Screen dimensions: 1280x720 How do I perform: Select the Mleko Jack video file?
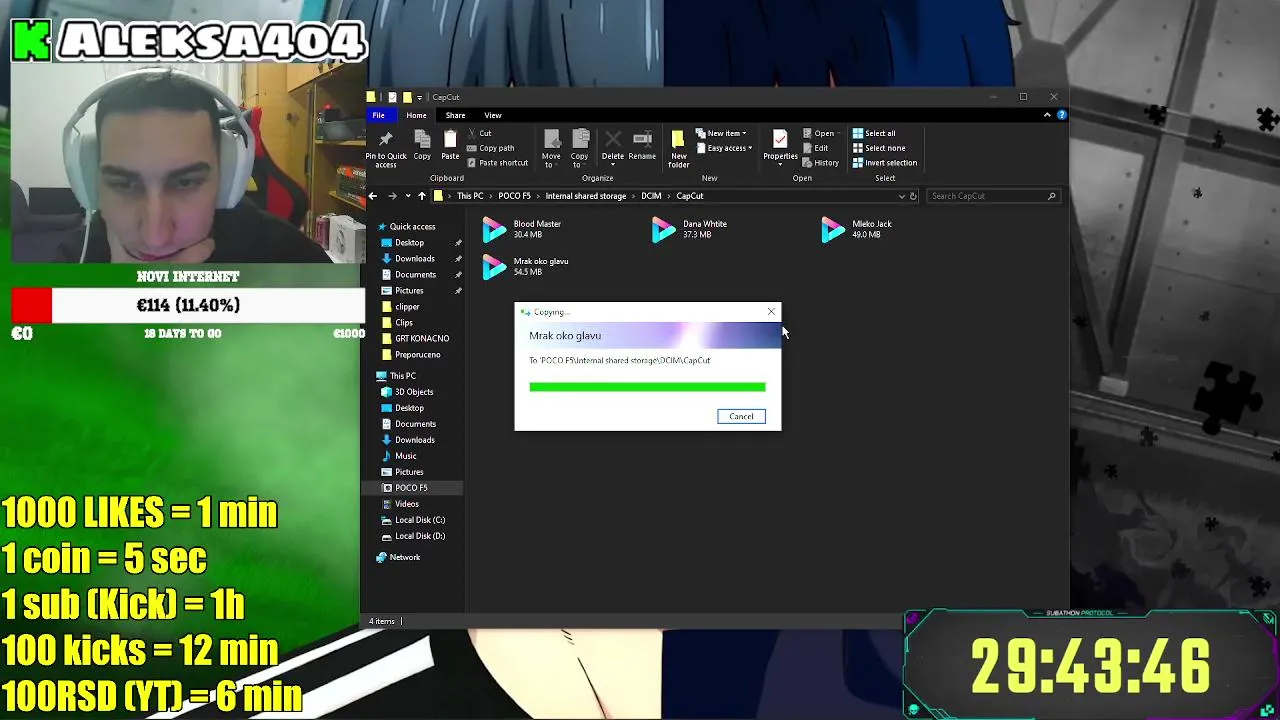point(856,229)
